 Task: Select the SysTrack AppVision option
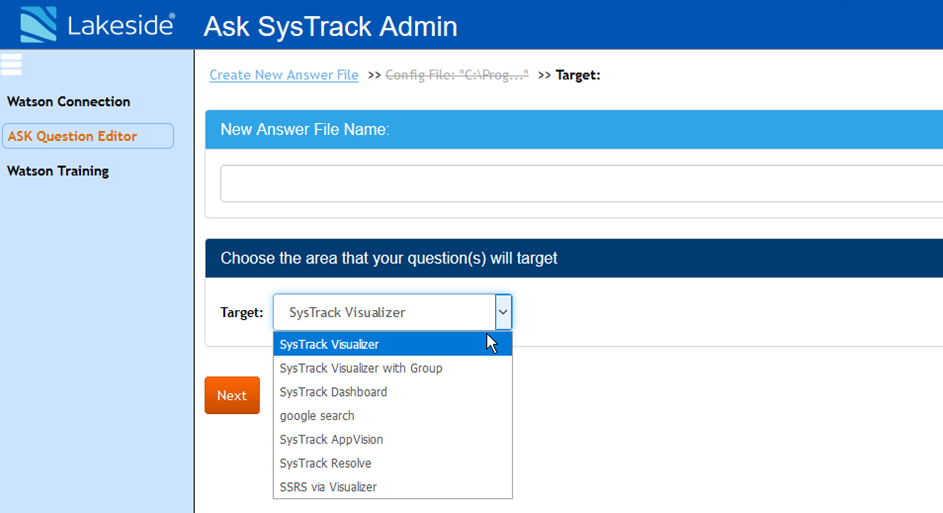pyautogui.click(x=393, y=440)
